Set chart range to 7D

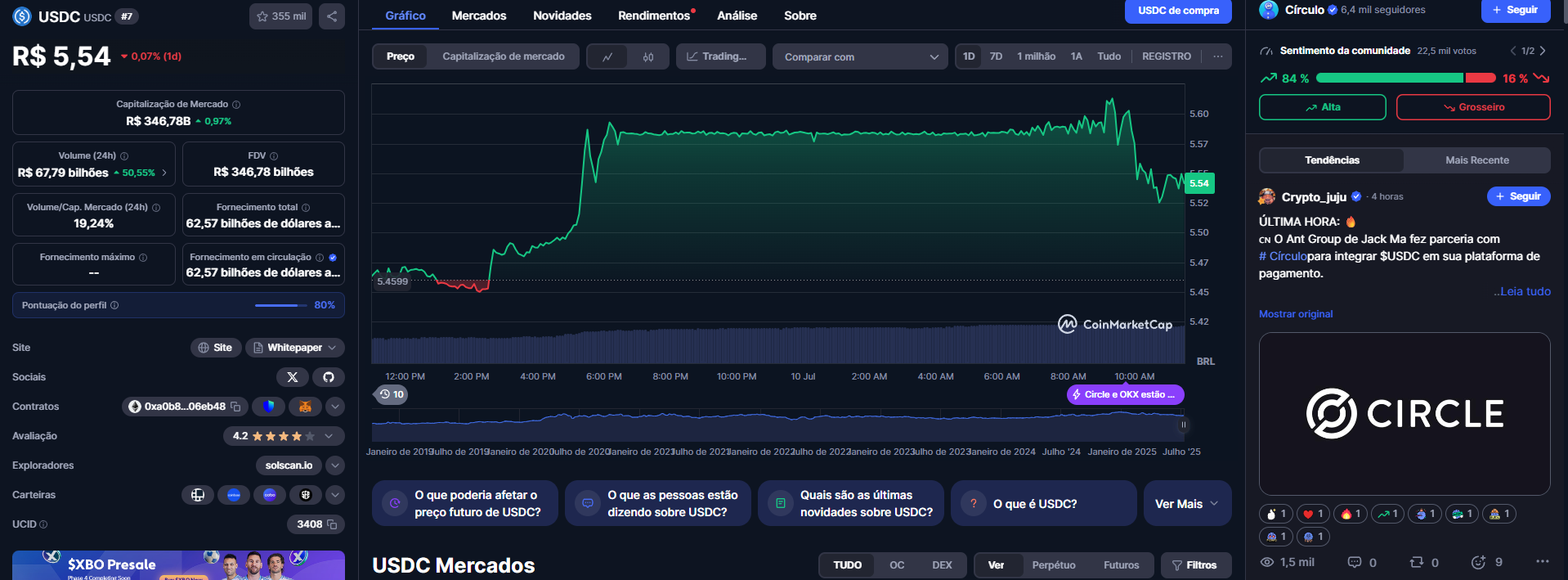coord(996,56)
